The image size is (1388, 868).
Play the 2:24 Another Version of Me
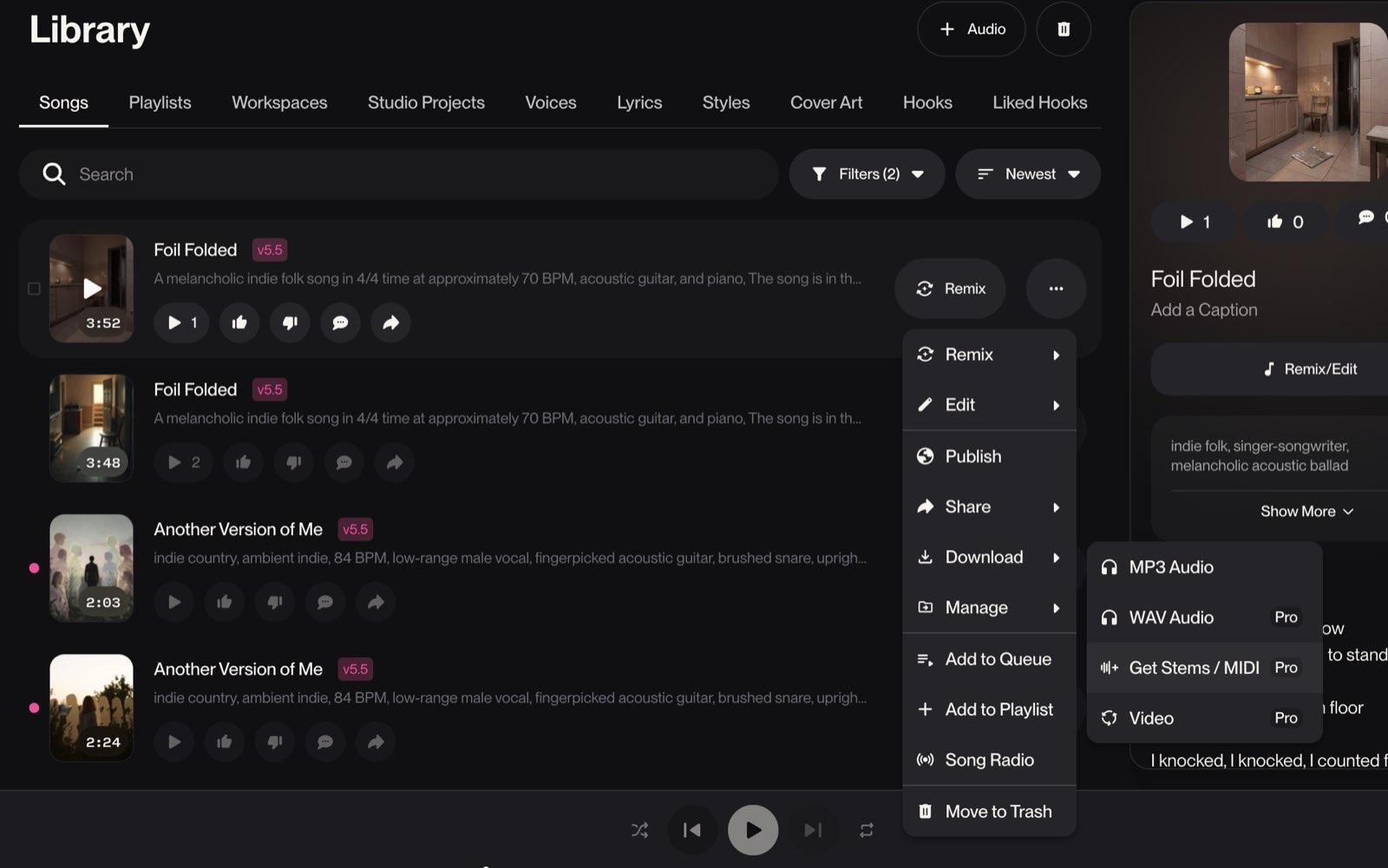[x=174, y=741]
